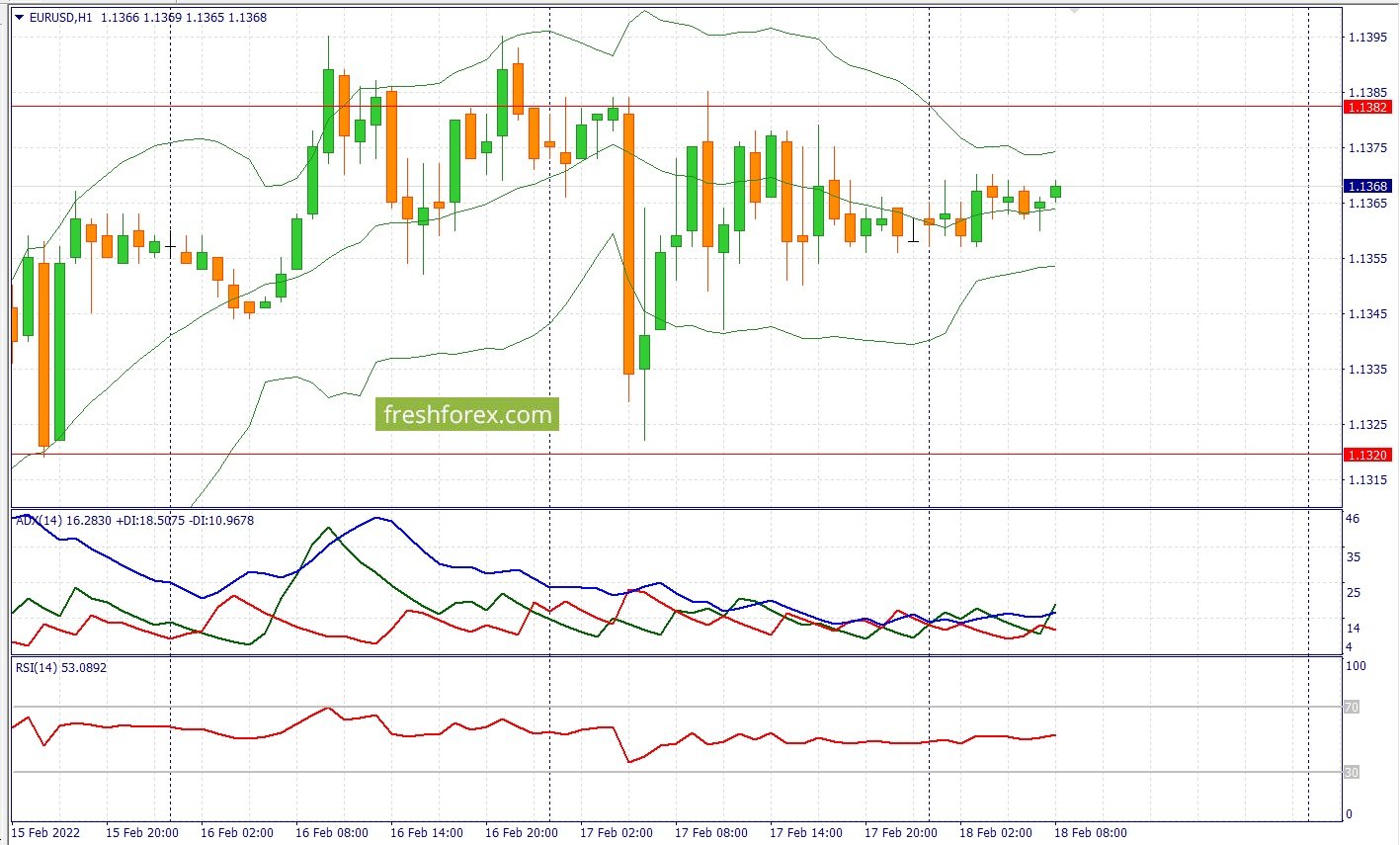Click the 1.1375 price axis label
Image resolution: width=1400 pixels, height=845 pixels.
click(x=1368, y=147)
